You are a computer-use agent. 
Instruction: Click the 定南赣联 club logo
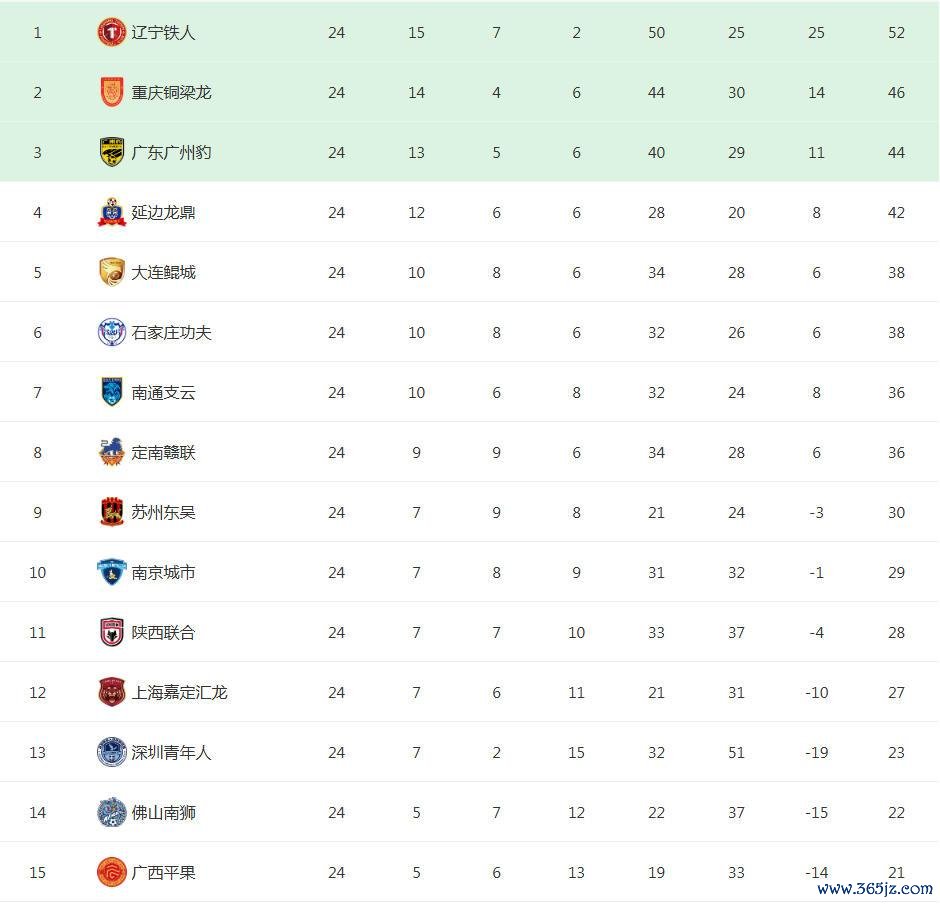tap(111, 452)
